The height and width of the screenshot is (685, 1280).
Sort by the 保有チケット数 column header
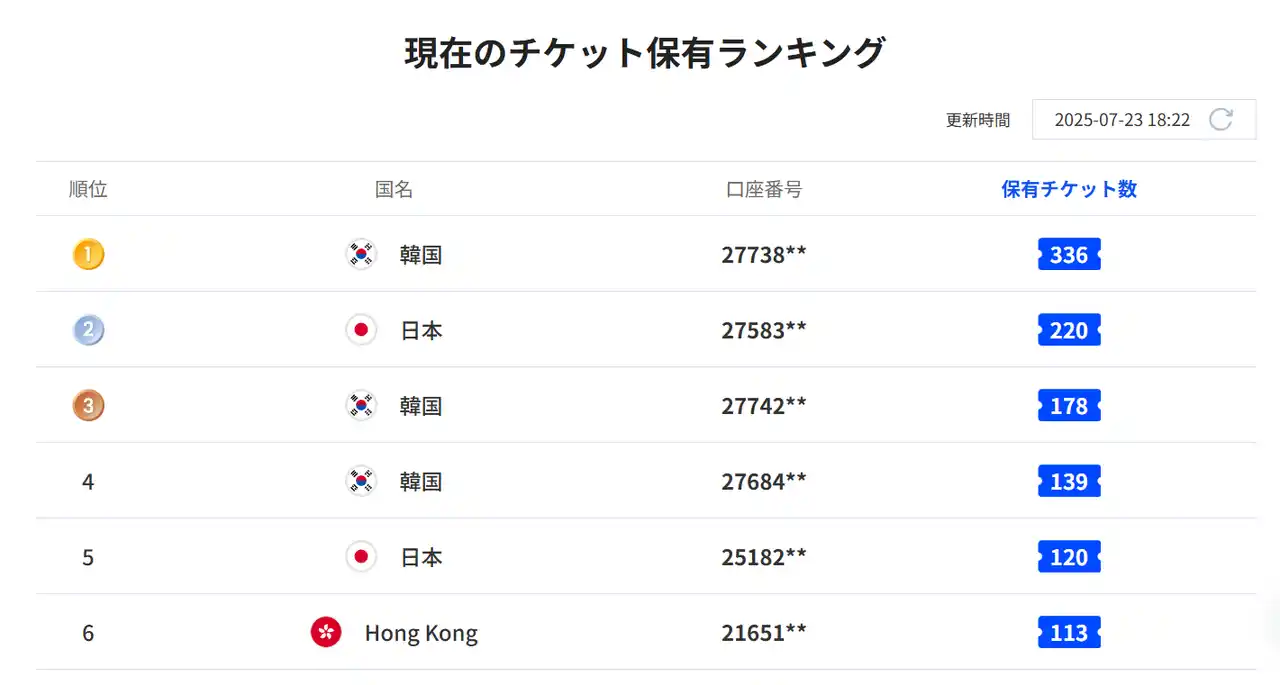point(1069,189)
